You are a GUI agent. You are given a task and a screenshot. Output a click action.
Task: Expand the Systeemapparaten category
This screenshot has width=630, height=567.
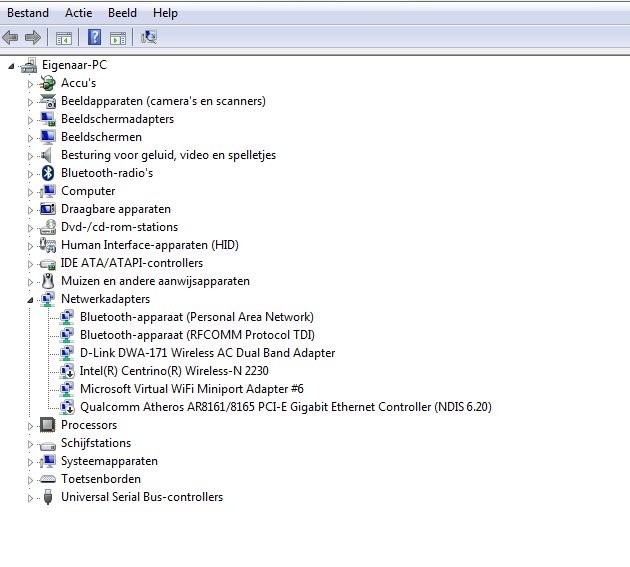tap(30, 462)
